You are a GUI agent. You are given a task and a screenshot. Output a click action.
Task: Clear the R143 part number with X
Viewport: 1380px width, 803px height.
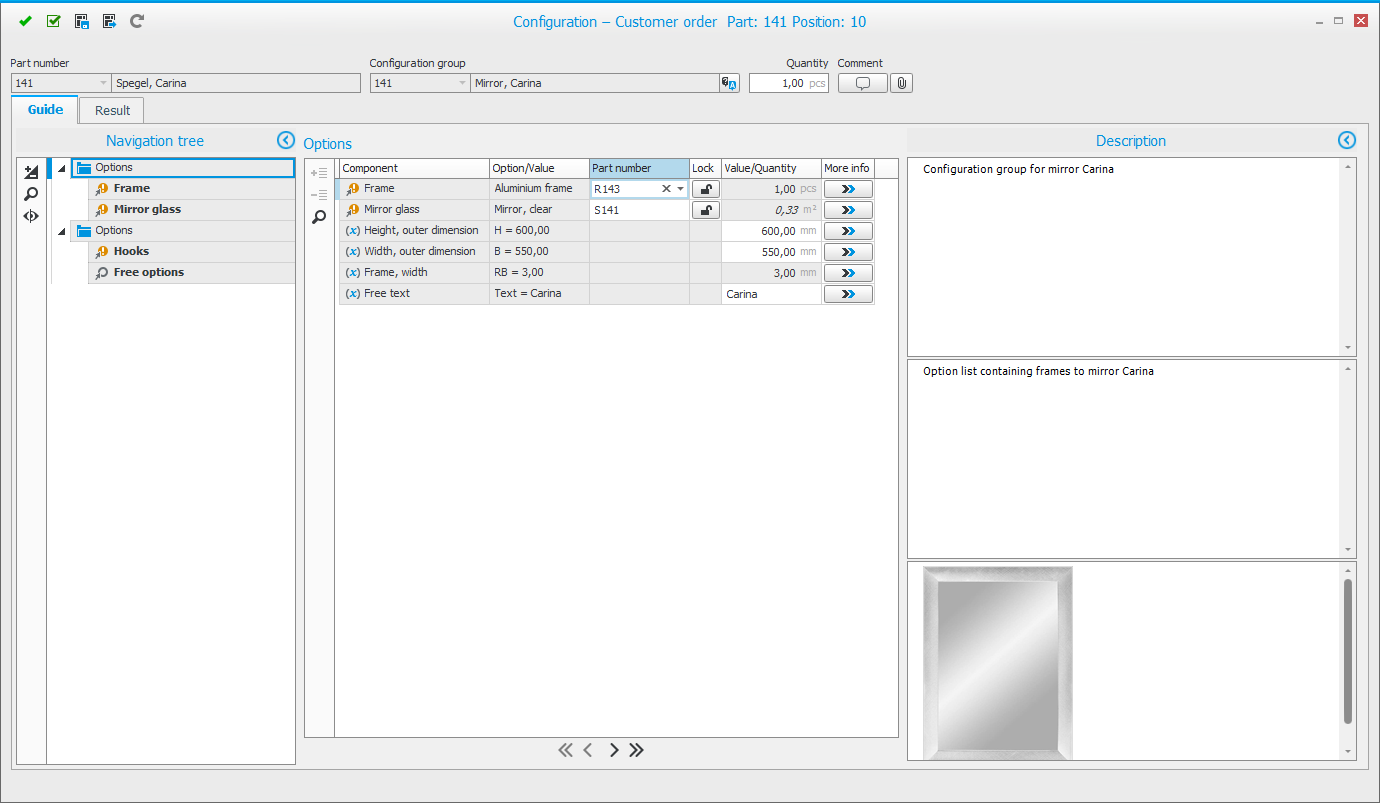point(666,189)
